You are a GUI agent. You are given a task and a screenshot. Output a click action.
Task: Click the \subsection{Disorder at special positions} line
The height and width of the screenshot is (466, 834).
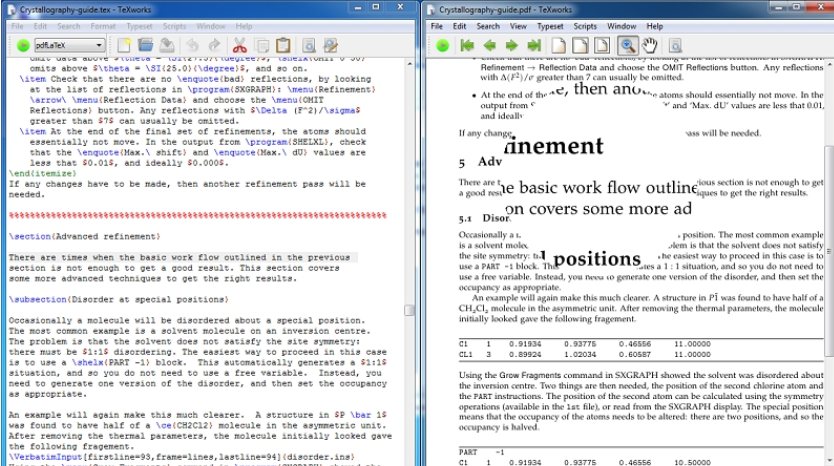119,299
